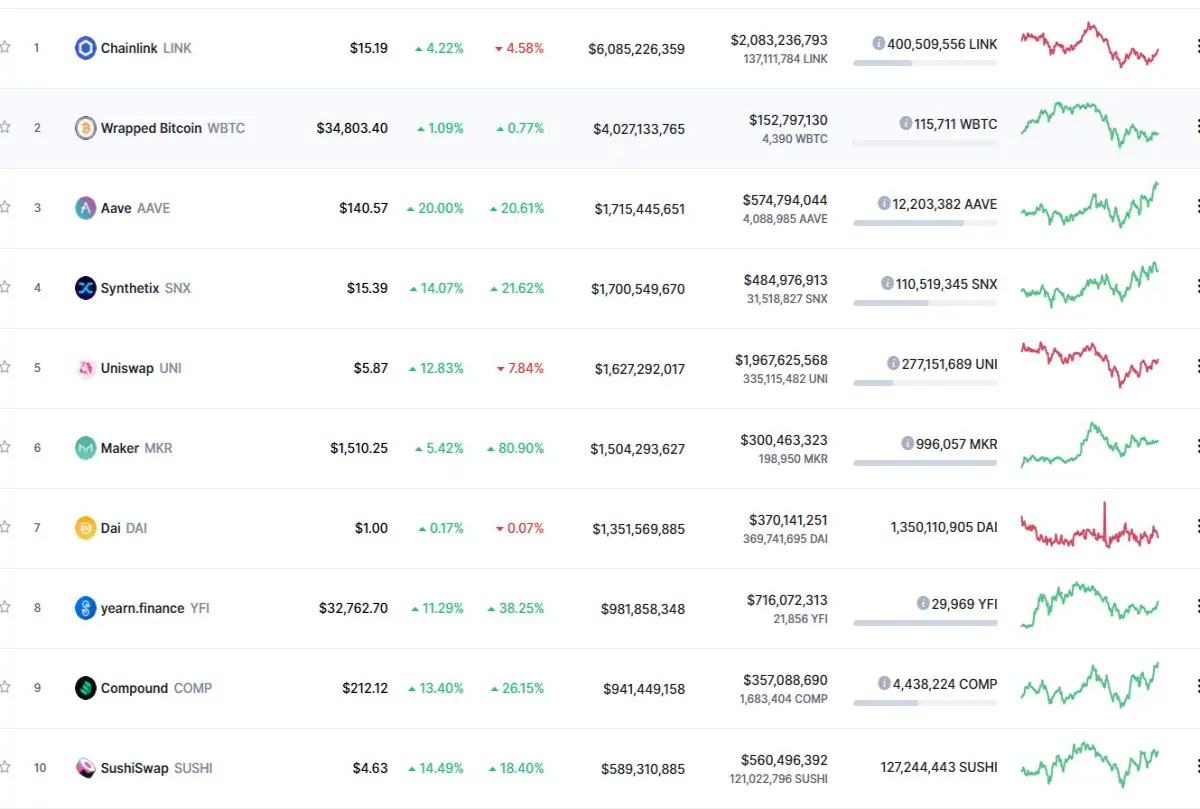The width and height of the screenshot is (1200, 809).
Task: Open yearn.finance row options menu
Action: (x=1196, y=607)
